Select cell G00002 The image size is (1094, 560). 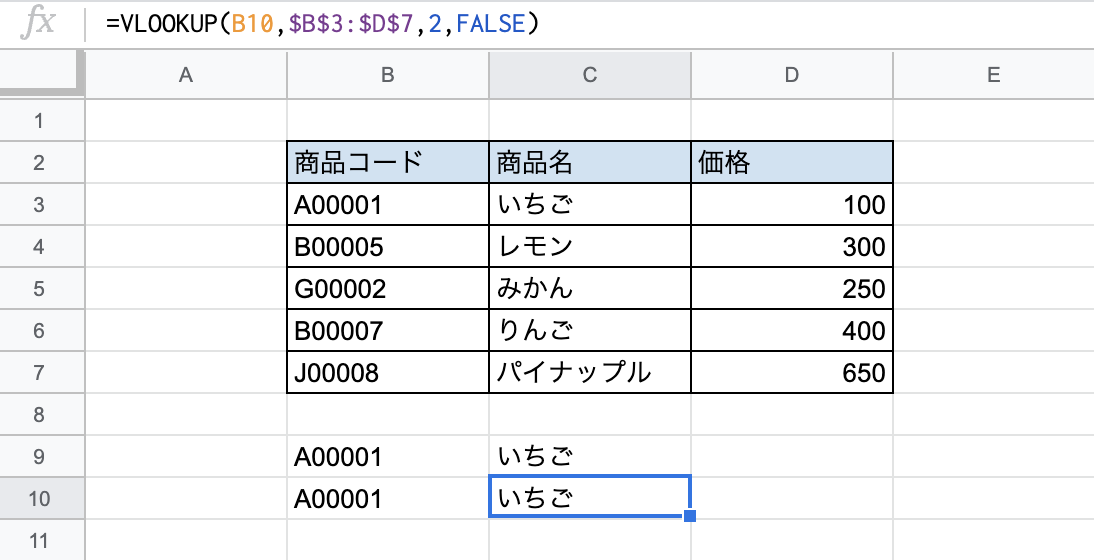388,288
